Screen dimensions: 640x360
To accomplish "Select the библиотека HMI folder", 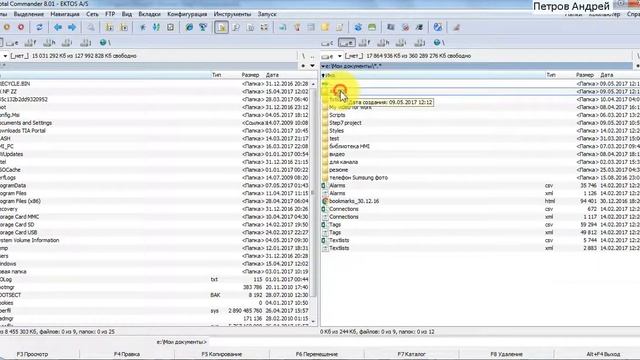I will [349, 146].
